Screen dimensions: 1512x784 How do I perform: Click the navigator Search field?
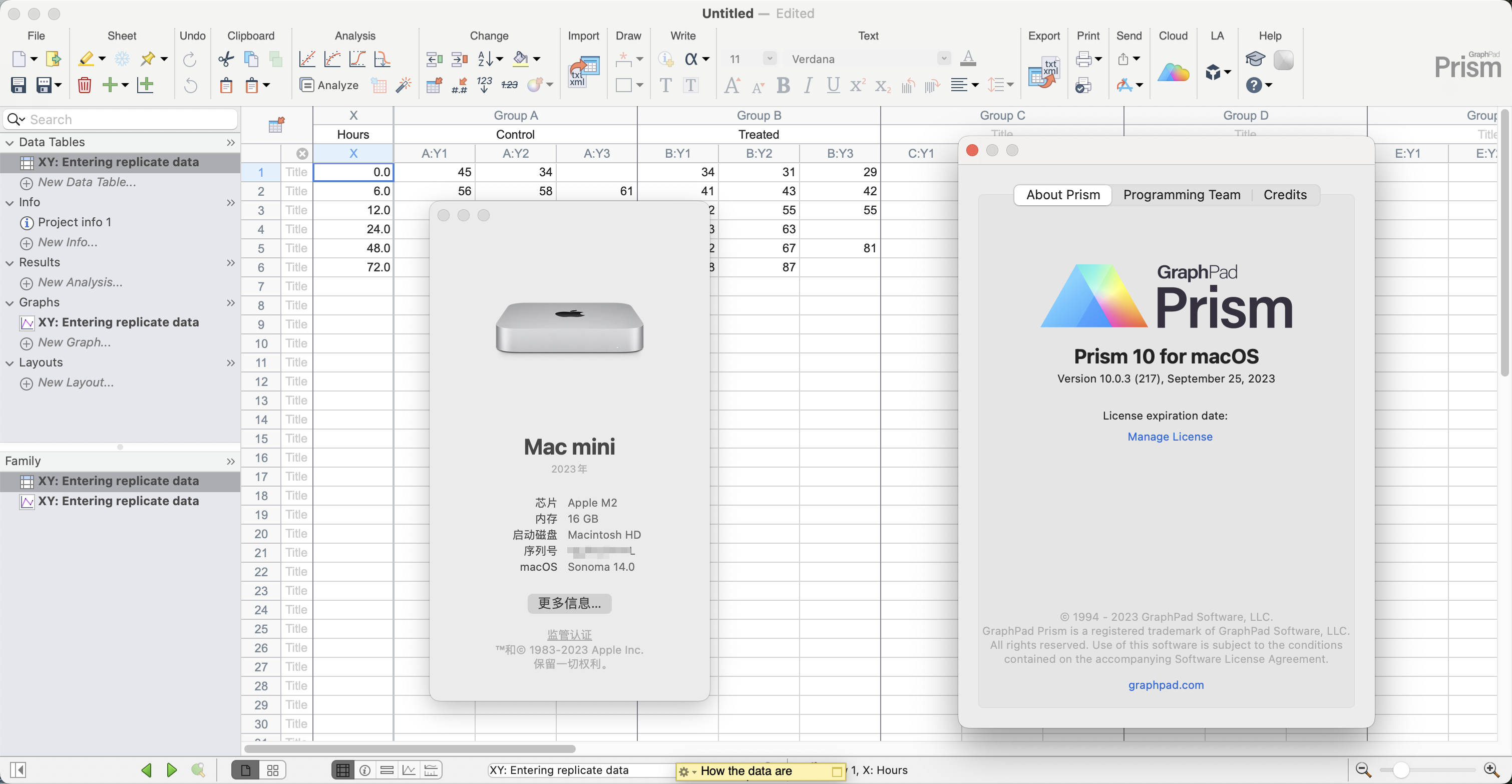click(121, 120)
